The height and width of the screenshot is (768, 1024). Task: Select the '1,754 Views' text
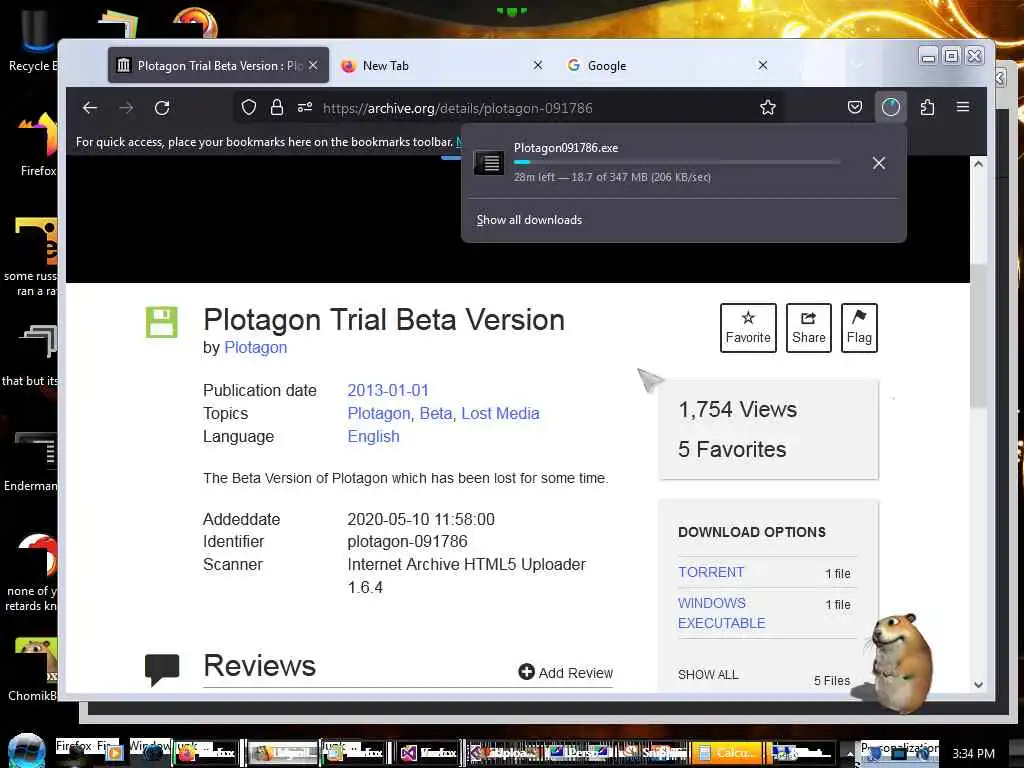click(737, 409)
